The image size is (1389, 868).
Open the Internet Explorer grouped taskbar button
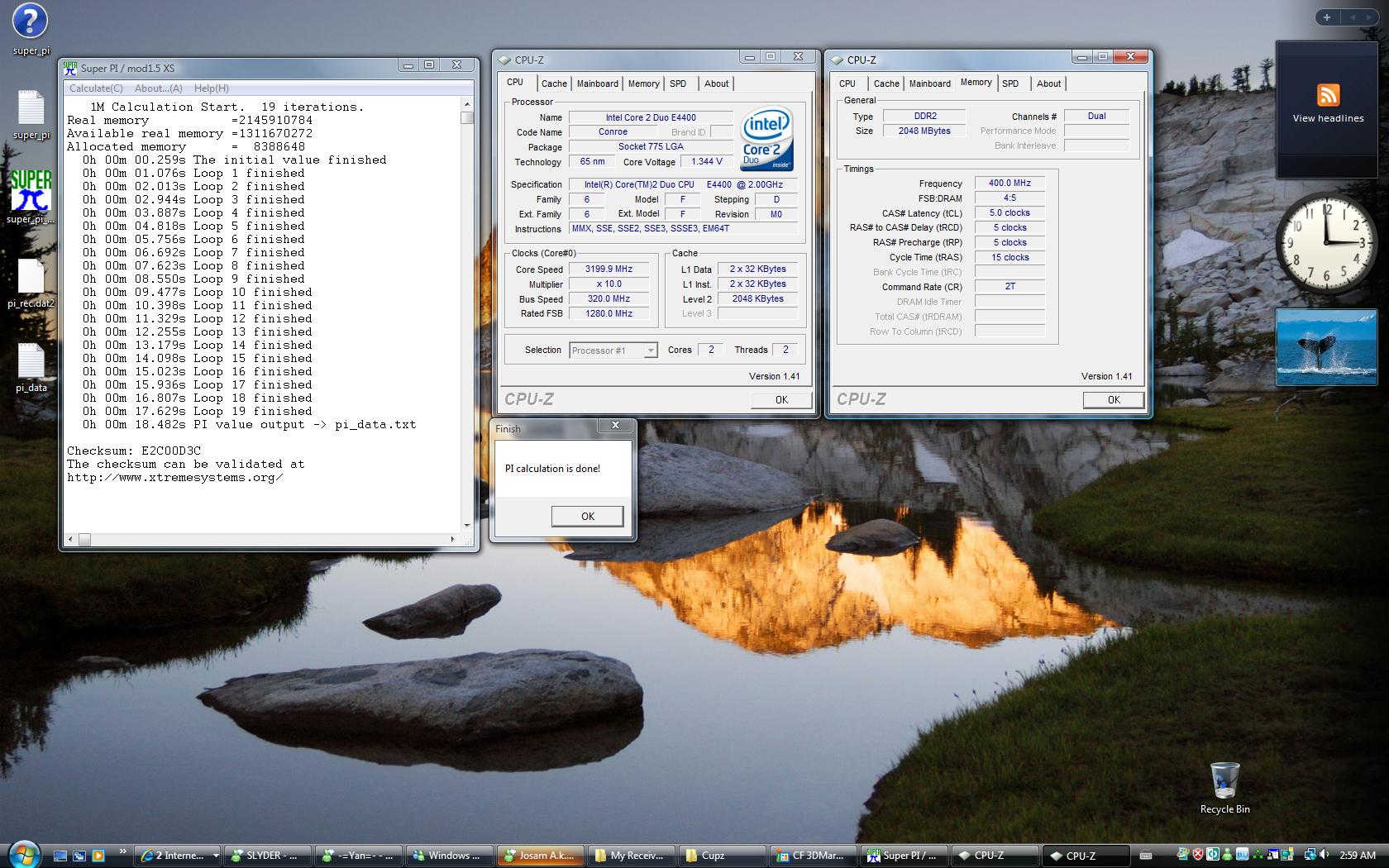(x=178, y=856)
